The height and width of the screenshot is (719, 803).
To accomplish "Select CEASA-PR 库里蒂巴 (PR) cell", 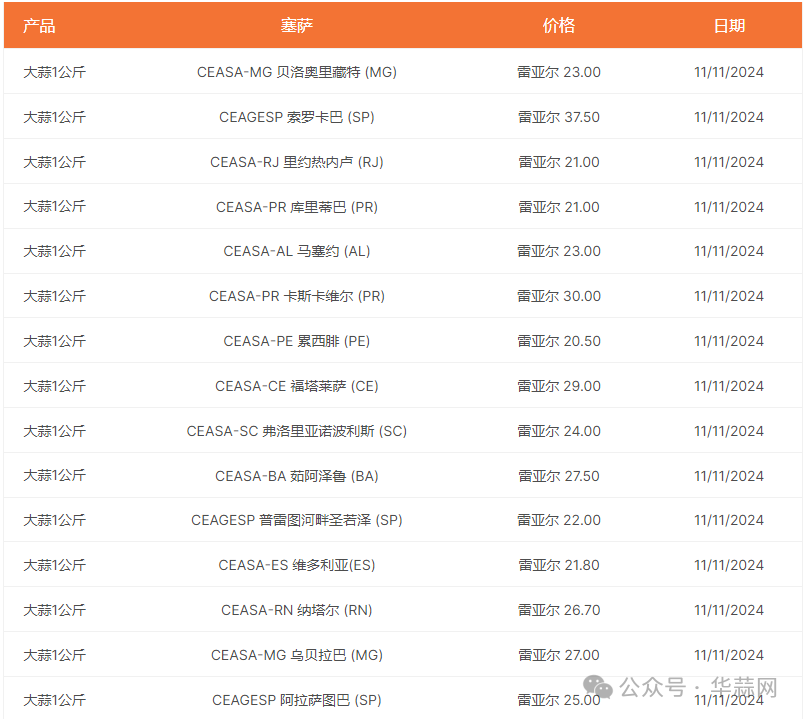I will tap(297, 207).
